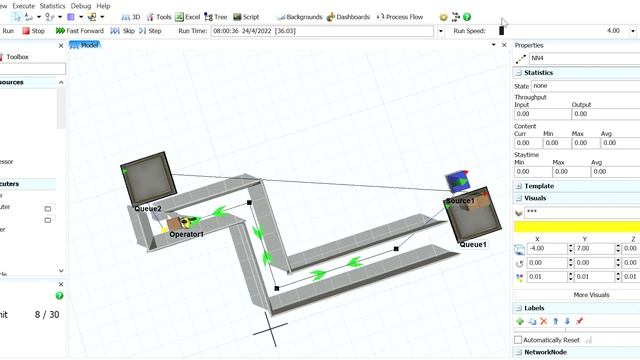Click the Stop simulation button
The width and height of the screenshot is (640, 360).
pos(33,31)
